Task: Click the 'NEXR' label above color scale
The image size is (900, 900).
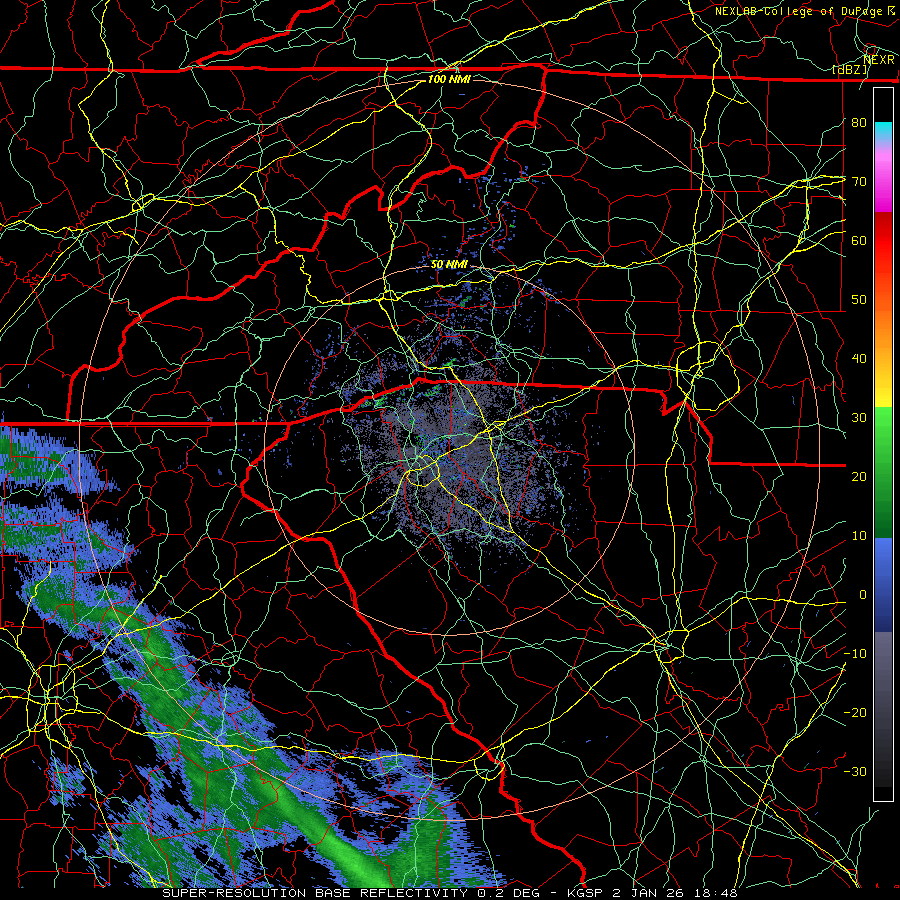Action: click(879, 60)
